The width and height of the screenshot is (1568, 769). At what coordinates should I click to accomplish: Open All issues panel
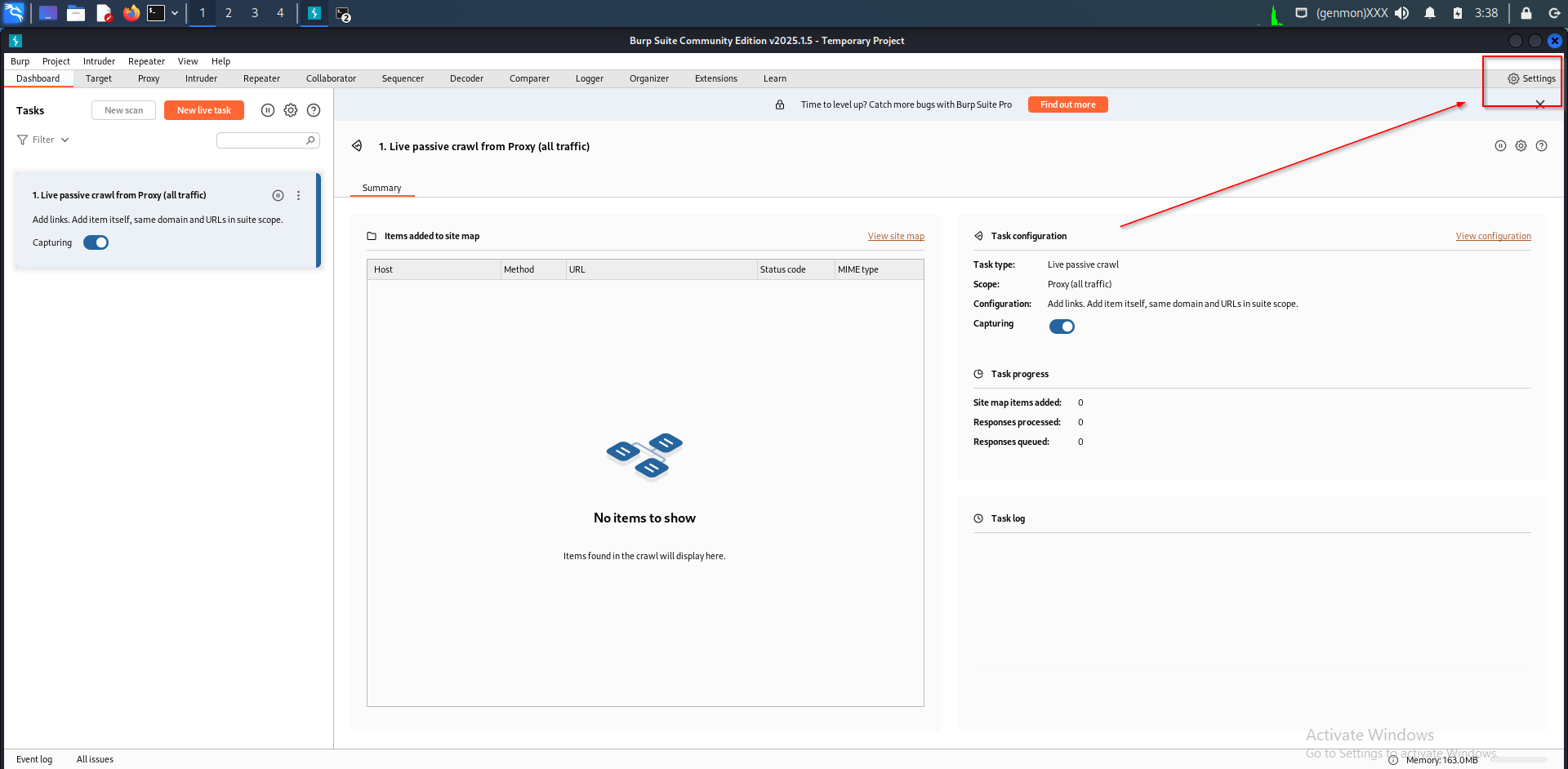[95, 759]
